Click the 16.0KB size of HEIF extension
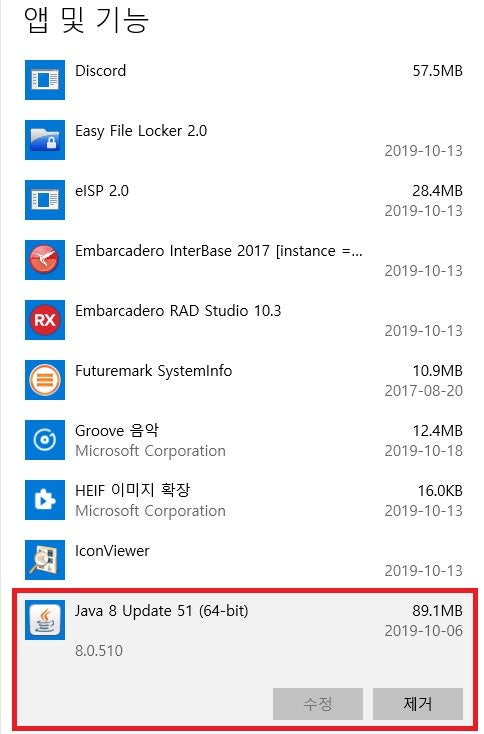The image size is (484, 734). (x=440, y=491)
